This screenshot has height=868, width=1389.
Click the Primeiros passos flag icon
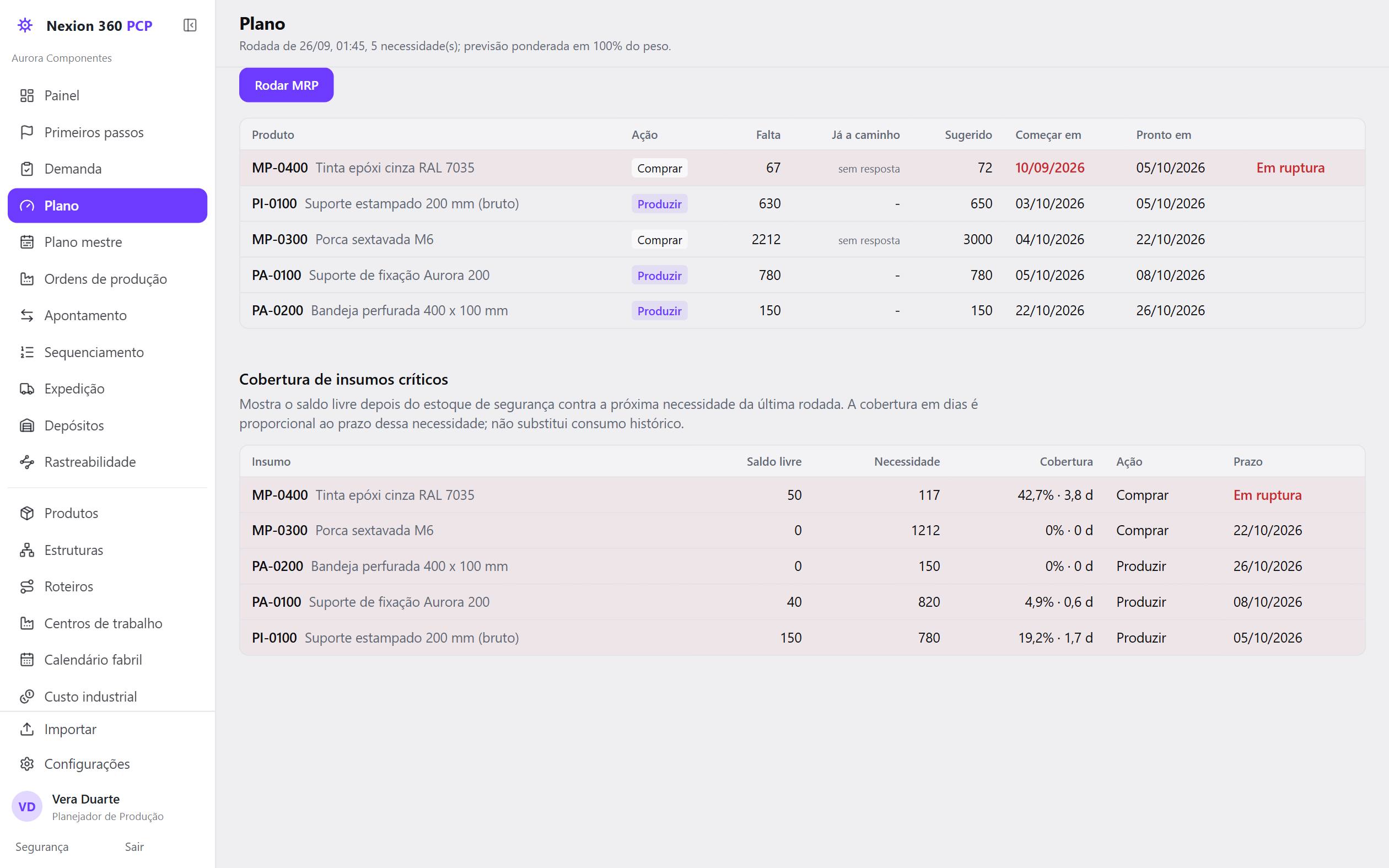tap(27, 132)
